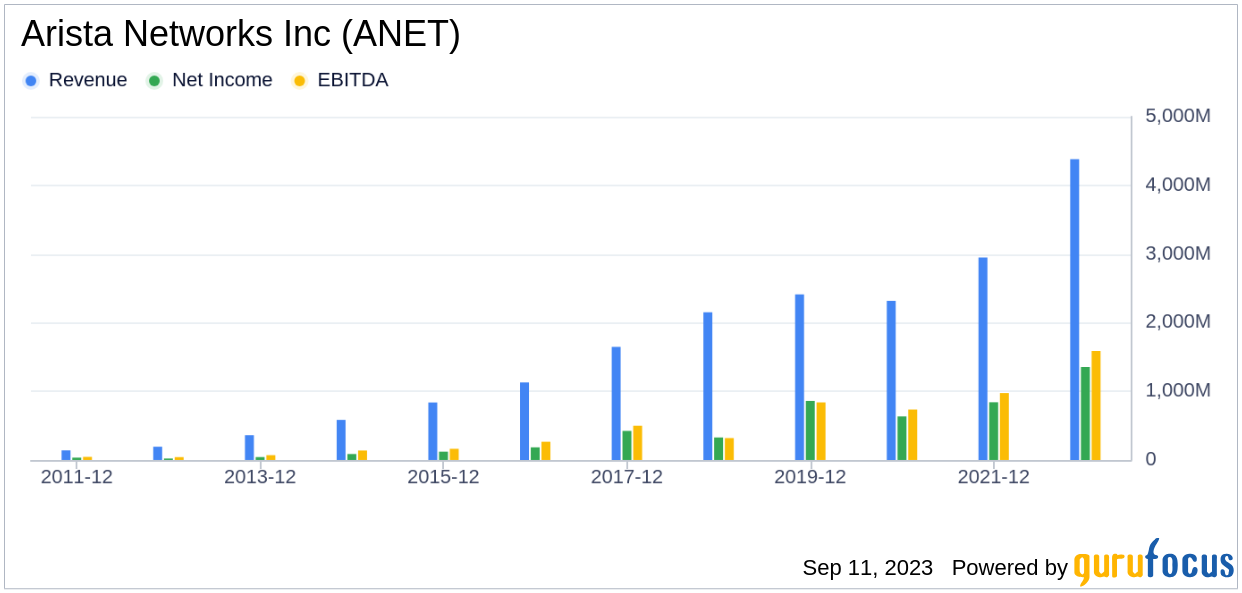Click the 2013-12 x-axis label
The height and width of the screenshot is (593, 1242).
coord(260,477)
